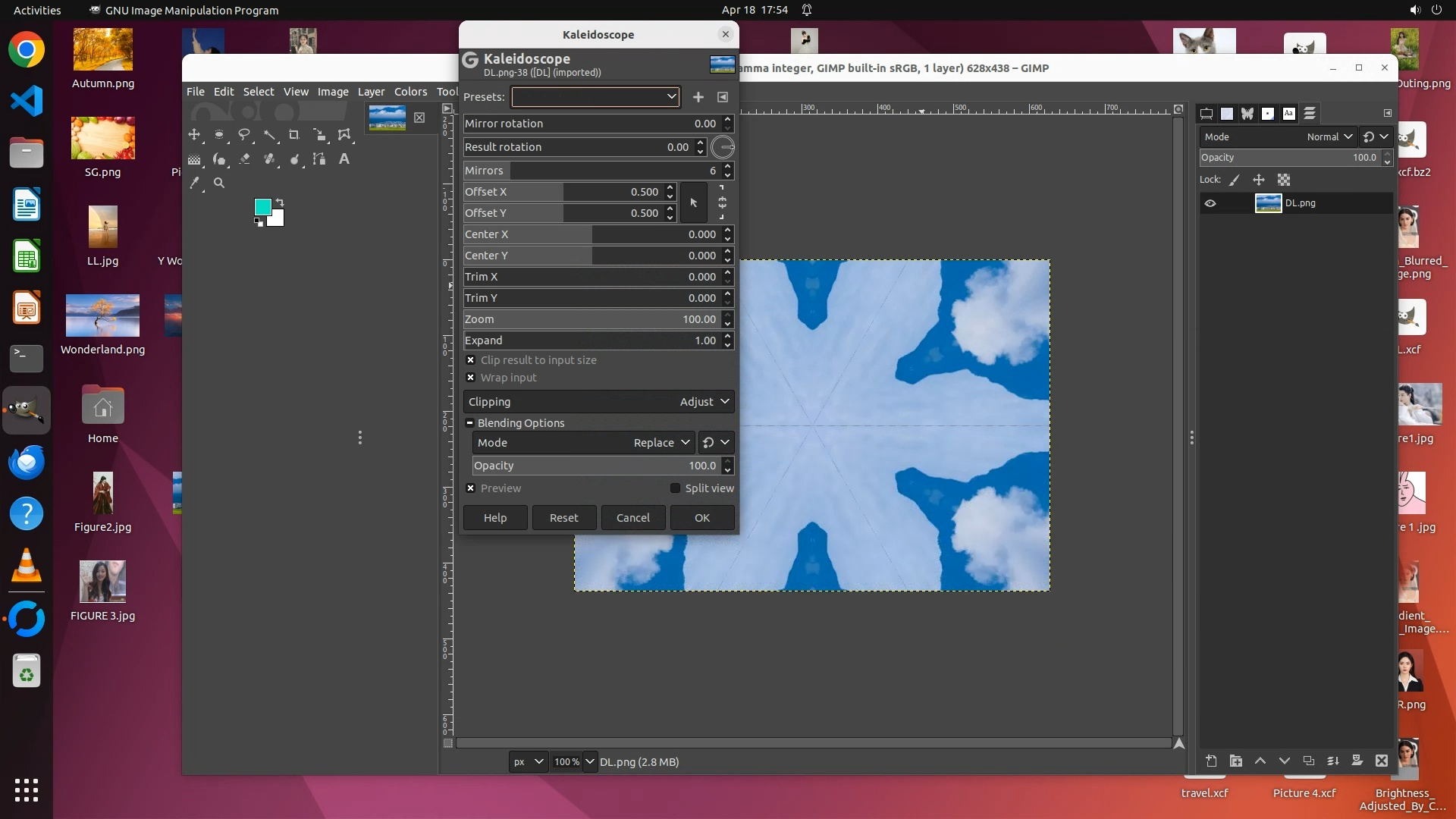Select the Free Select lasso tool
This screenshot has height=819, width=1456.
pyautogui.click(x=244, y=135)
